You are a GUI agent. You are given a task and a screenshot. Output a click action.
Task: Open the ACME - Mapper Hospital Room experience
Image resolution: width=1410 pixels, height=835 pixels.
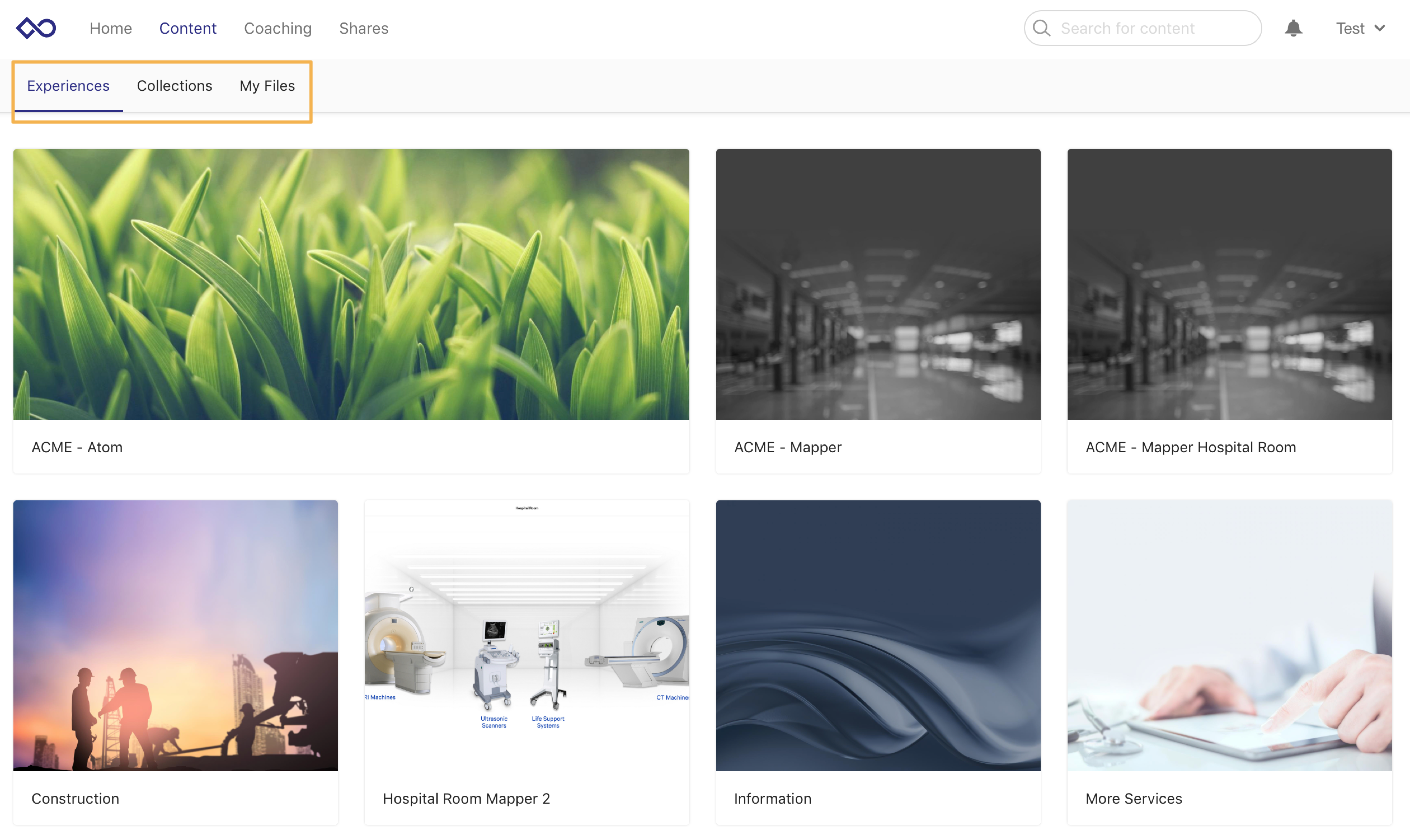coord(1229,283)
